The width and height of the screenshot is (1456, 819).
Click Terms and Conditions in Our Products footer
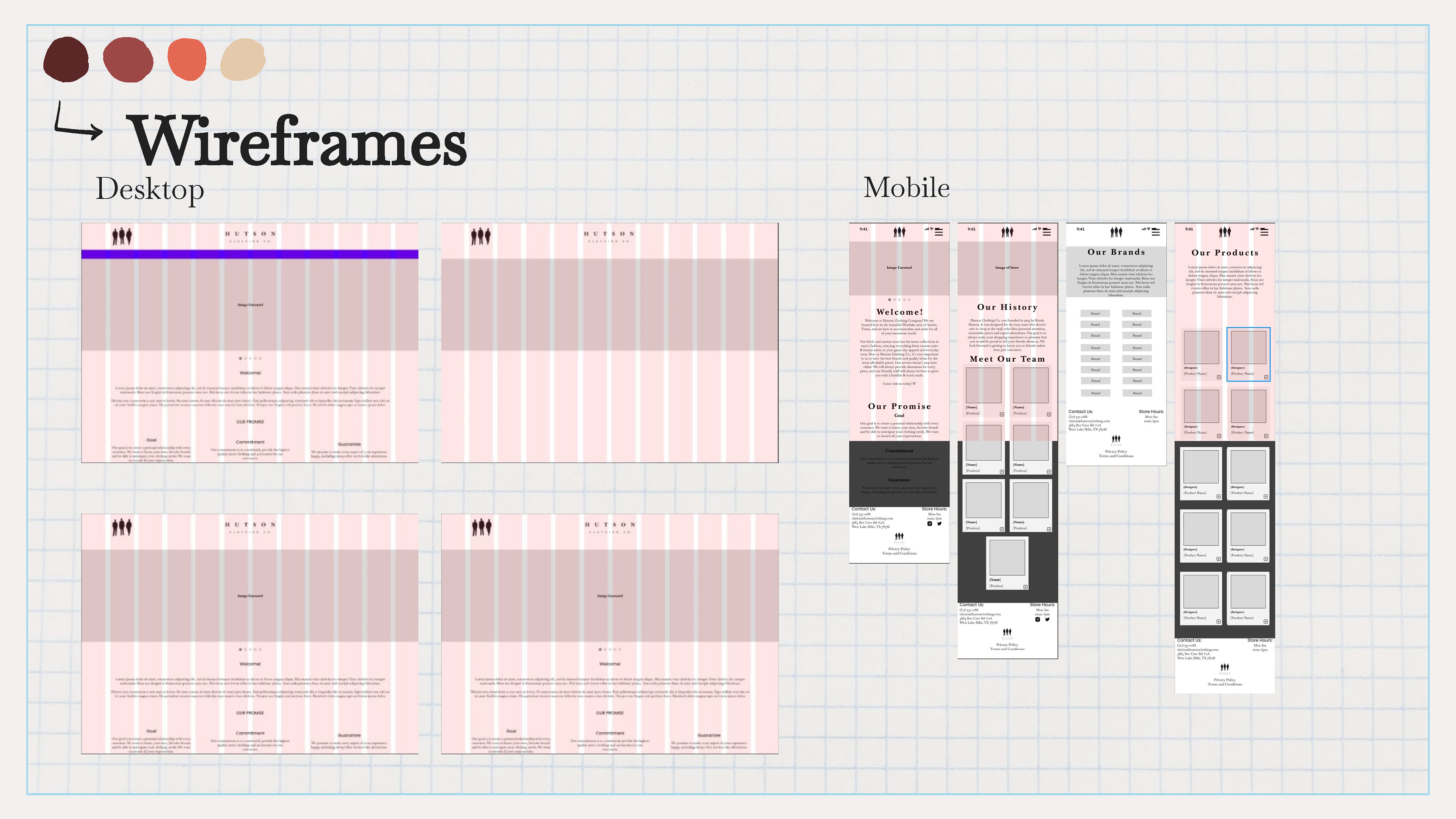point(1225,684)
